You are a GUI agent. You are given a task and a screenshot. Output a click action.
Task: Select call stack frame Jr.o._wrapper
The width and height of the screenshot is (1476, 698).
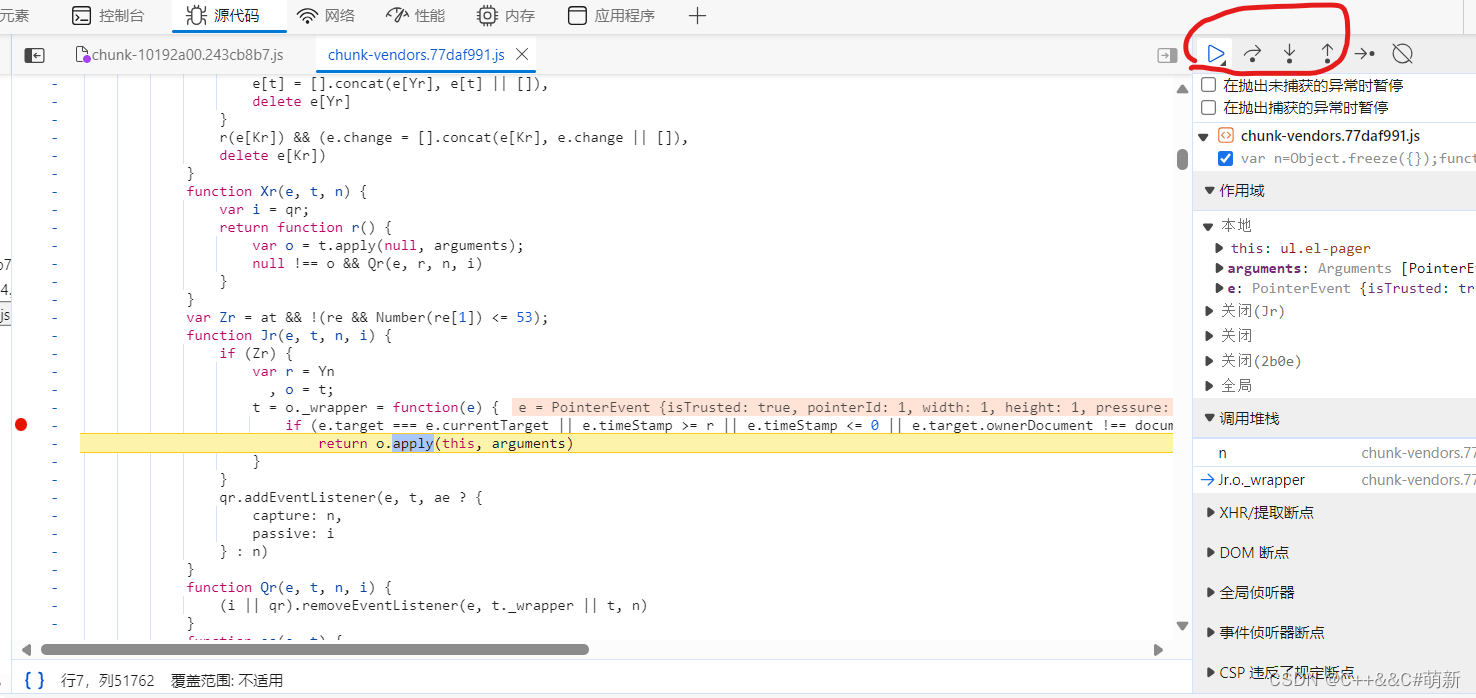pyautogui.click(x=1334, y=480)
